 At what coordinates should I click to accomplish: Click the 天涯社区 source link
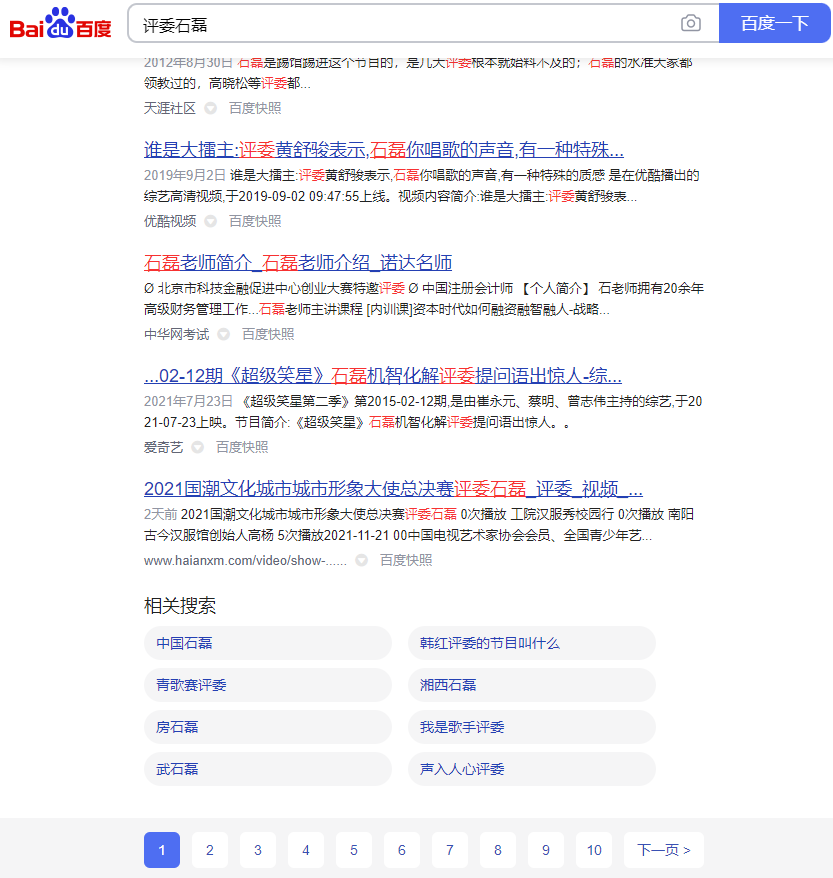170,108
